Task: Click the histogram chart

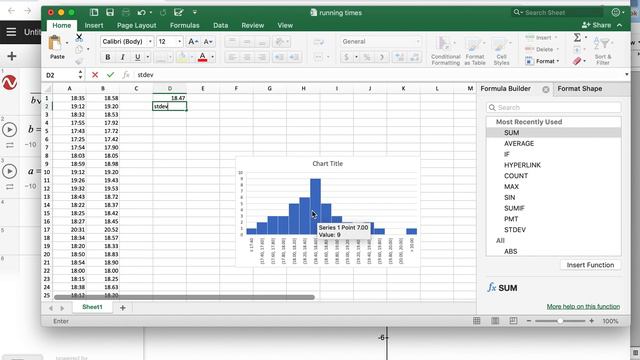Action: [x=327, y=211]
